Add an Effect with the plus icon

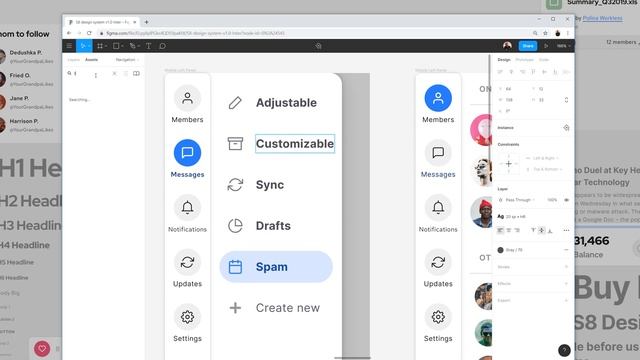566,284
